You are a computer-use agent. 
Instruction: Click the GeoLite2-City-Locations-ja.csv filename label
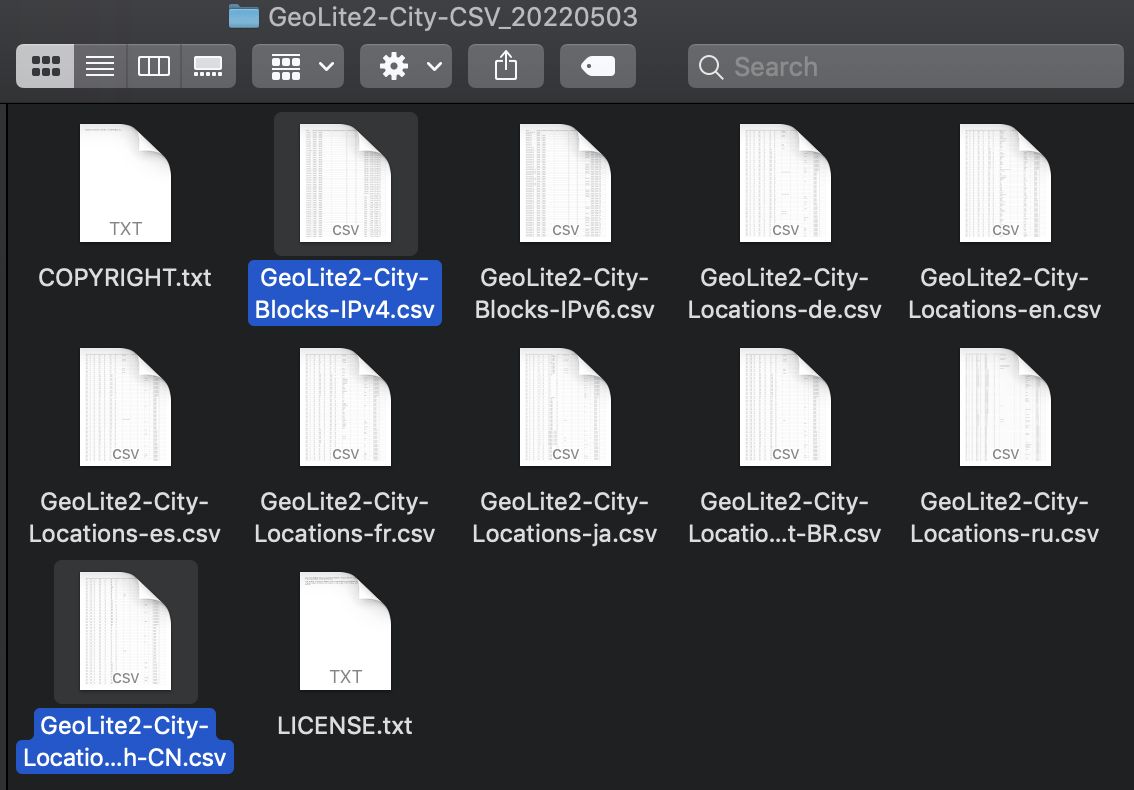[565, 517]
